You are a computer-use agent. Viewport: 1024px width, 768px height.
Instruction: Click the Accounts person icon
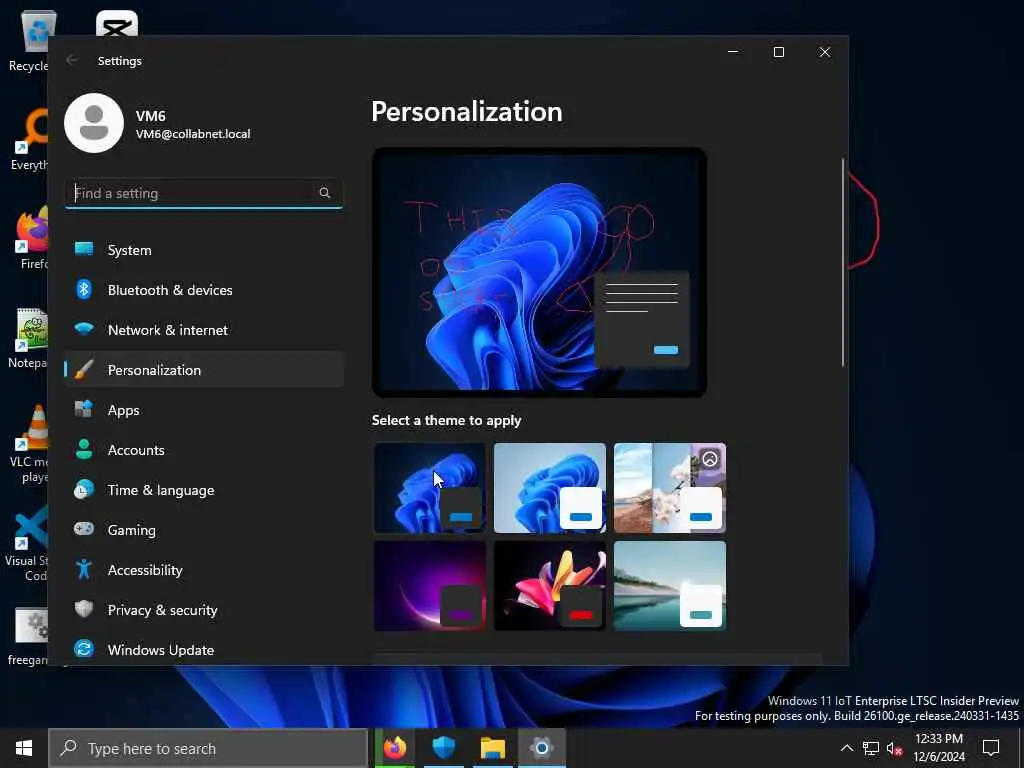84,449
